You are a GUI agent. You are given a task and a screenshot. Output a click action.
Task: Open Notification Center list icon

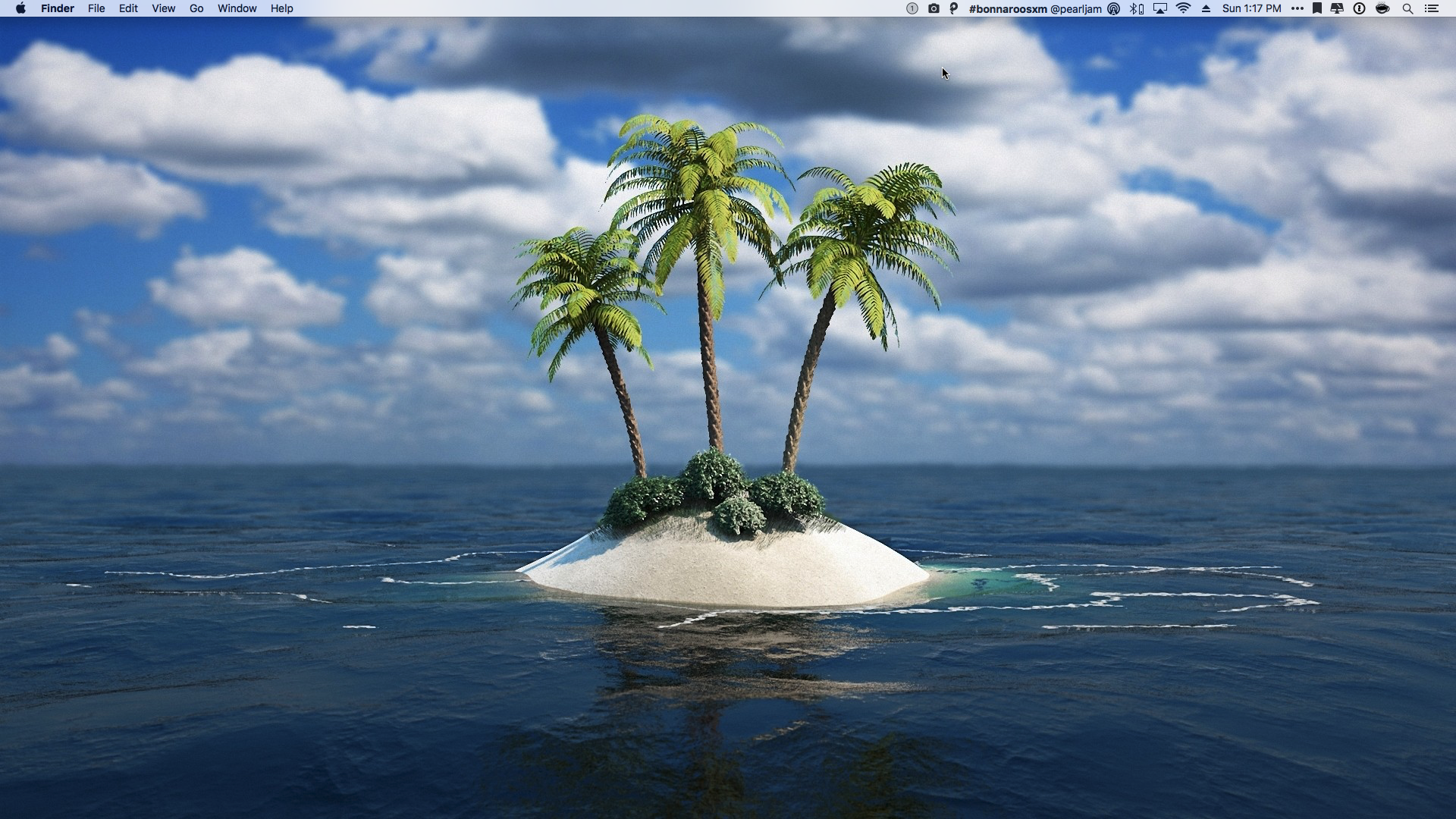coord(1432,8)
